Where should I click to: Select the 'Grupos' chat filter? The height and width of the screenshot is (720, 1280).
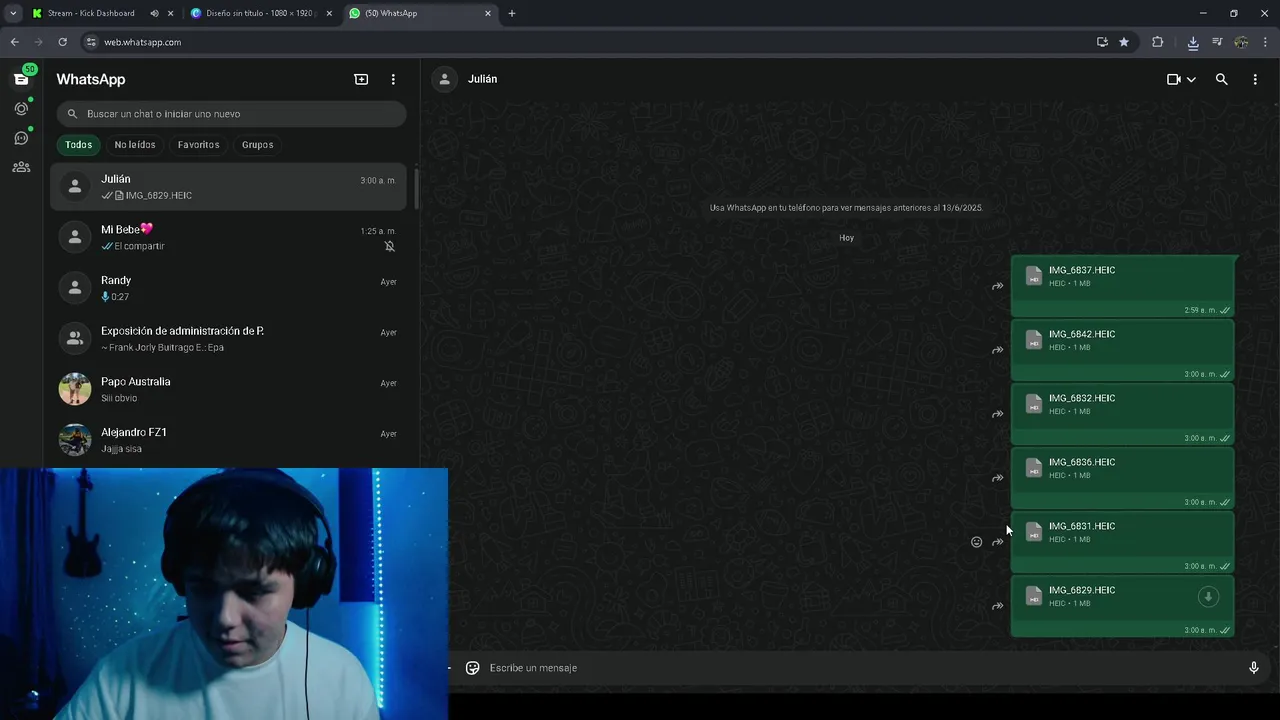pos(257,145)
